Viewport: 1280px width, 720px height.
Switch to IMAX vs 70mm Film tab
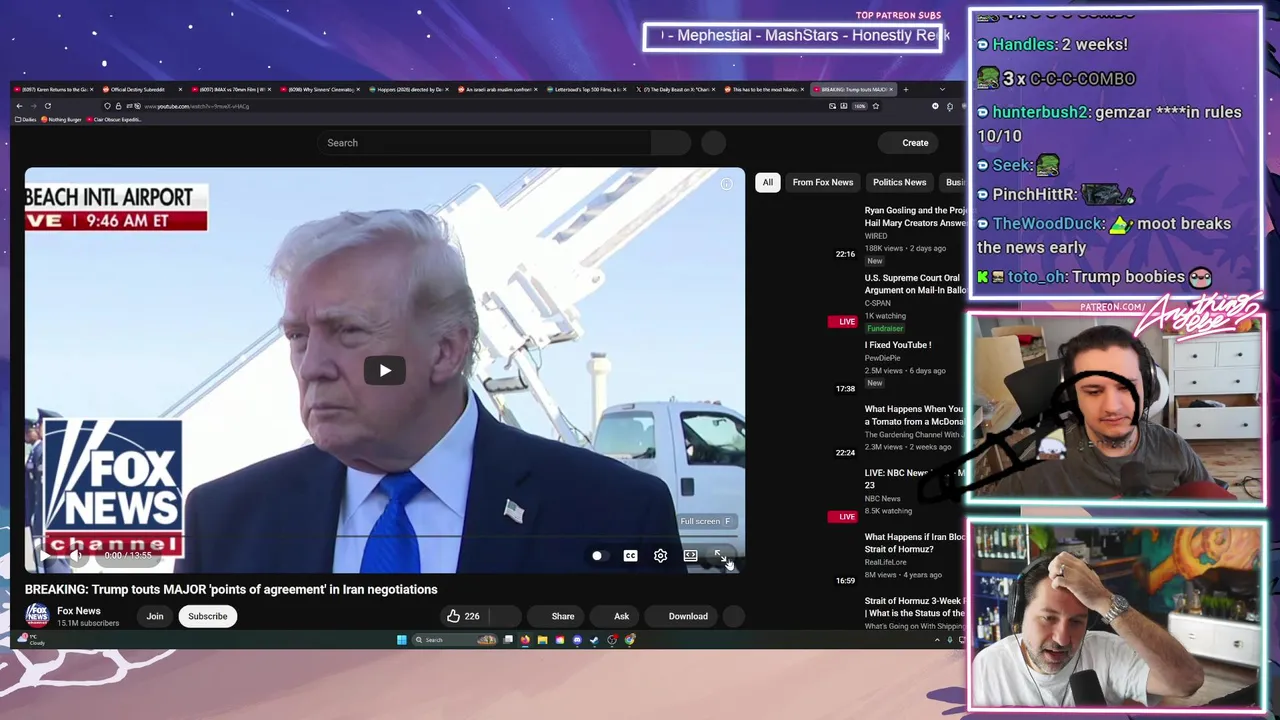pyautogui.click(x=229, y=90)
